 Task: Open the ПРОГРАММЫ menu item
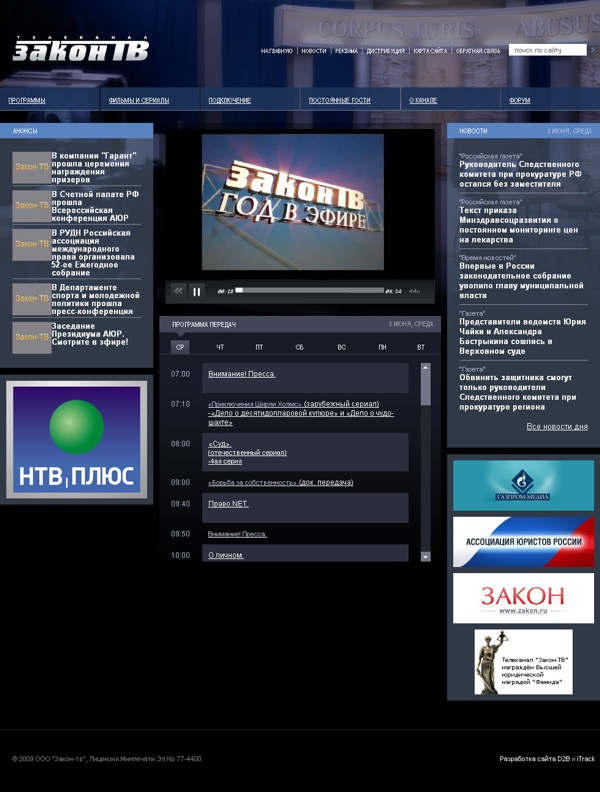[x=27, y=101]
